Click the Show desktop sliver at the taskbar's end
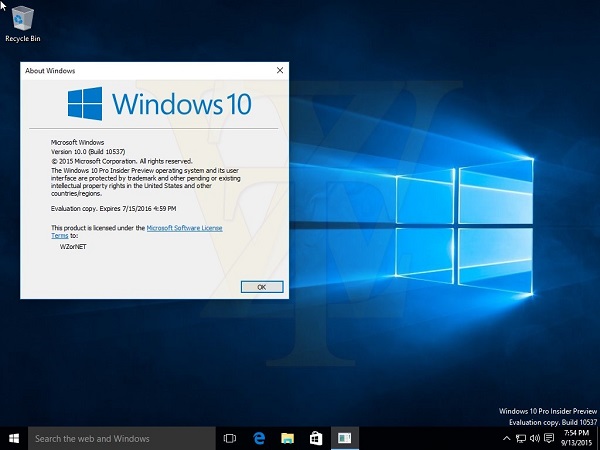This screenshot has height=450, width=600. pos(598,438)
